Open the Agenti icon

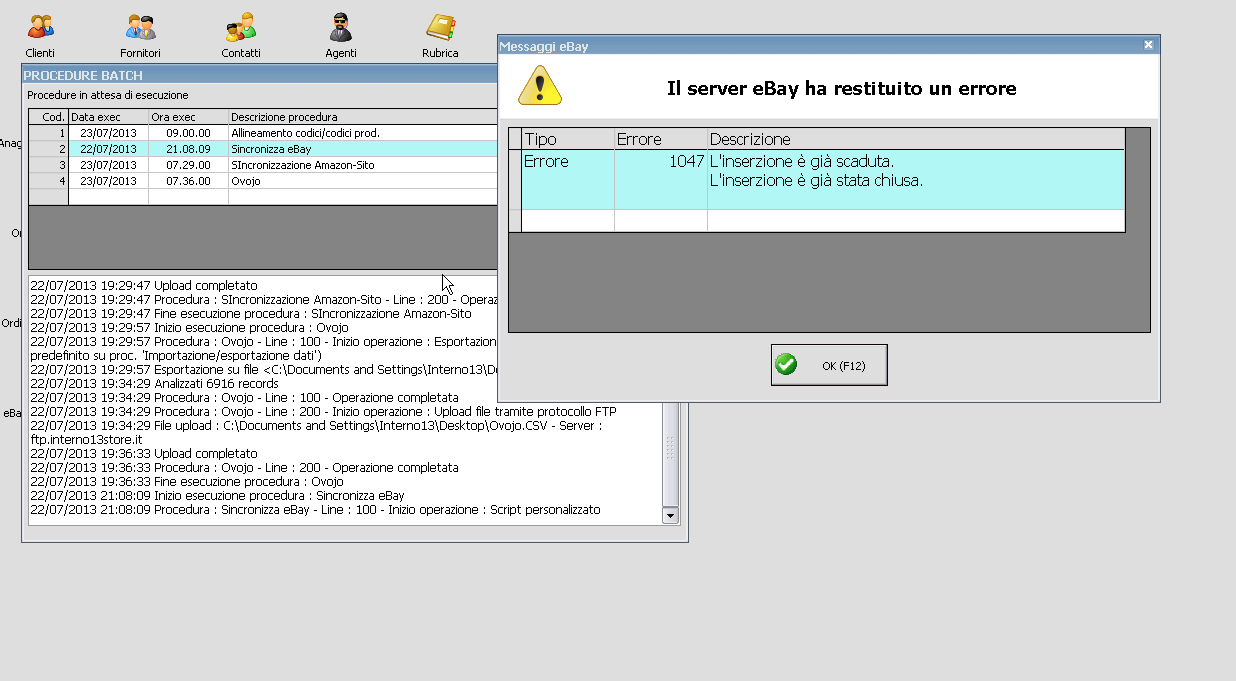pos(341,35)
